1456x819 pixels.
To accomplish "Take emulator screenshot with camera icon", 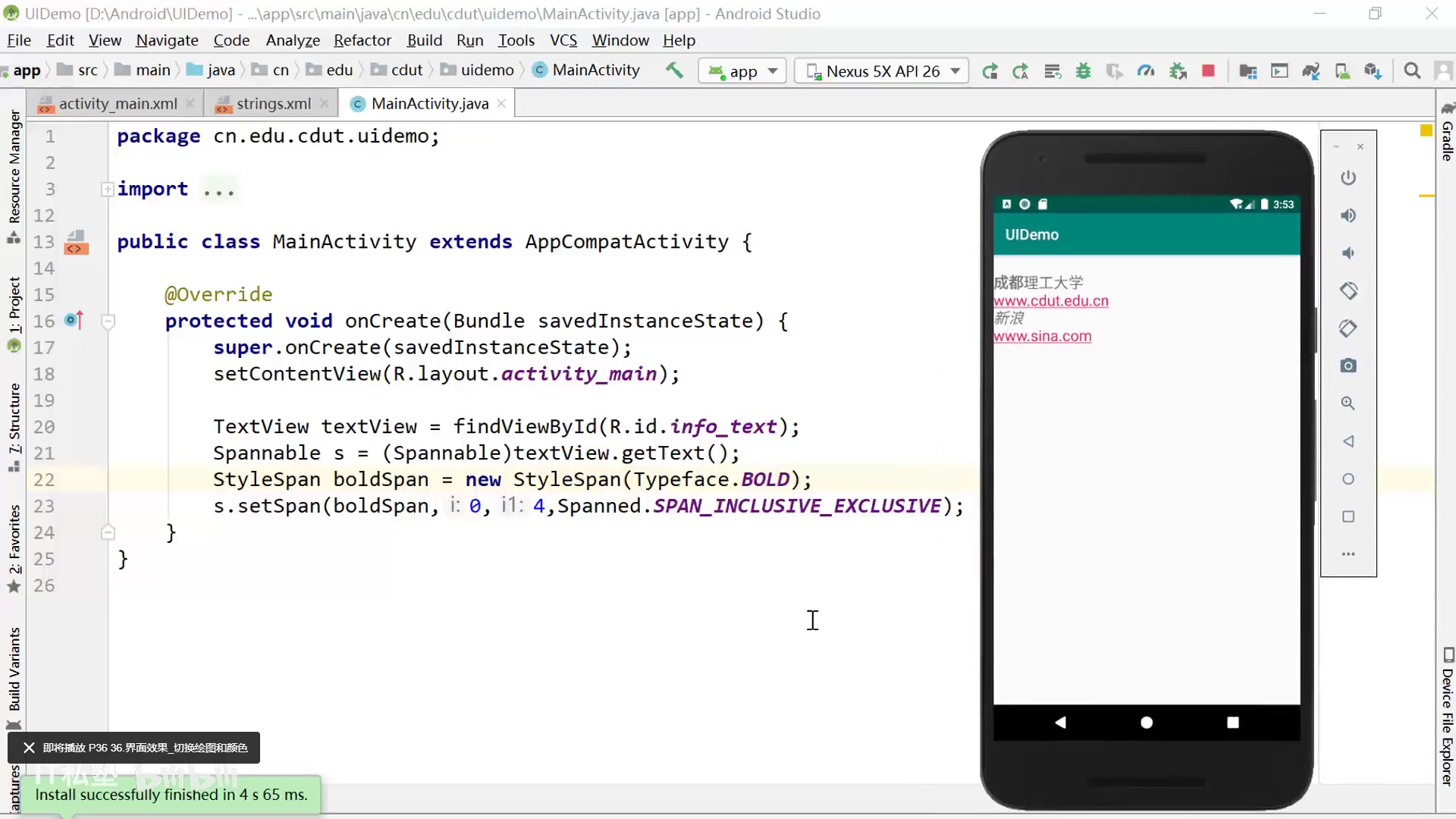I will pyautogui.click(x=1348, y=366).
